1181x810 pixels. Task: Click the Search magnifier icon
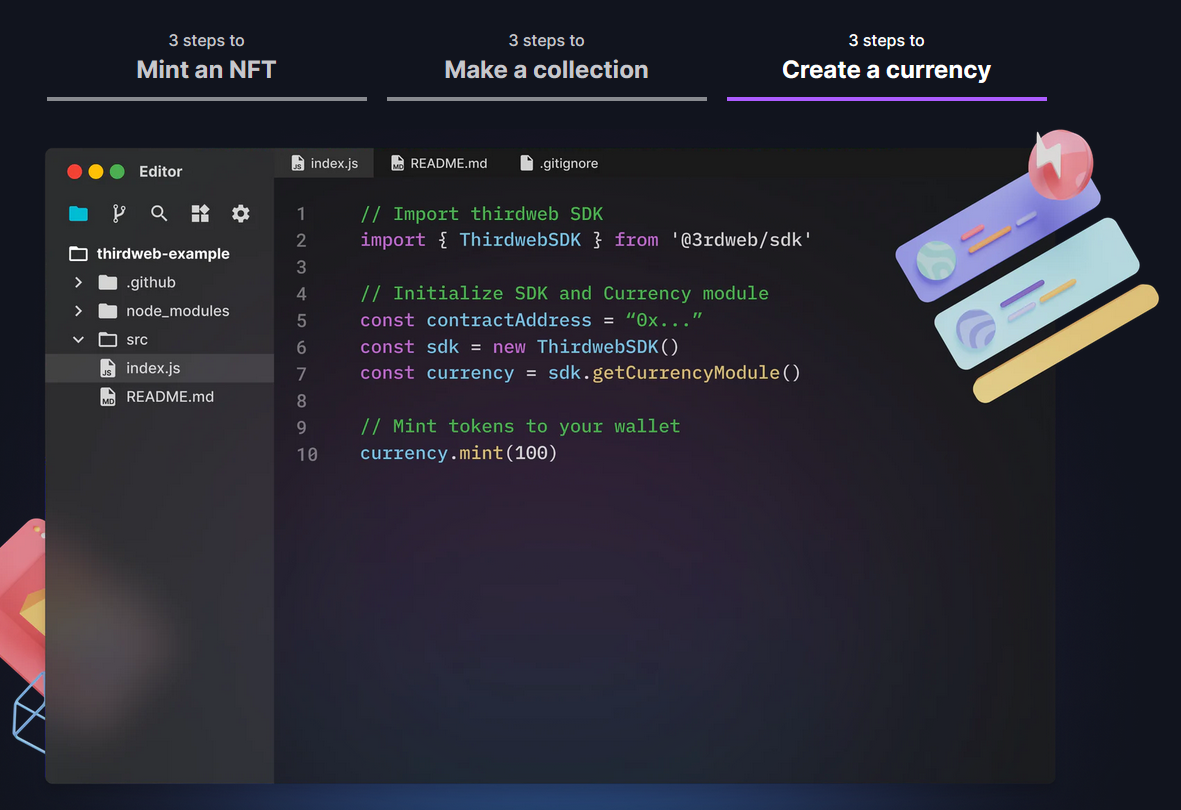[159, 213]
